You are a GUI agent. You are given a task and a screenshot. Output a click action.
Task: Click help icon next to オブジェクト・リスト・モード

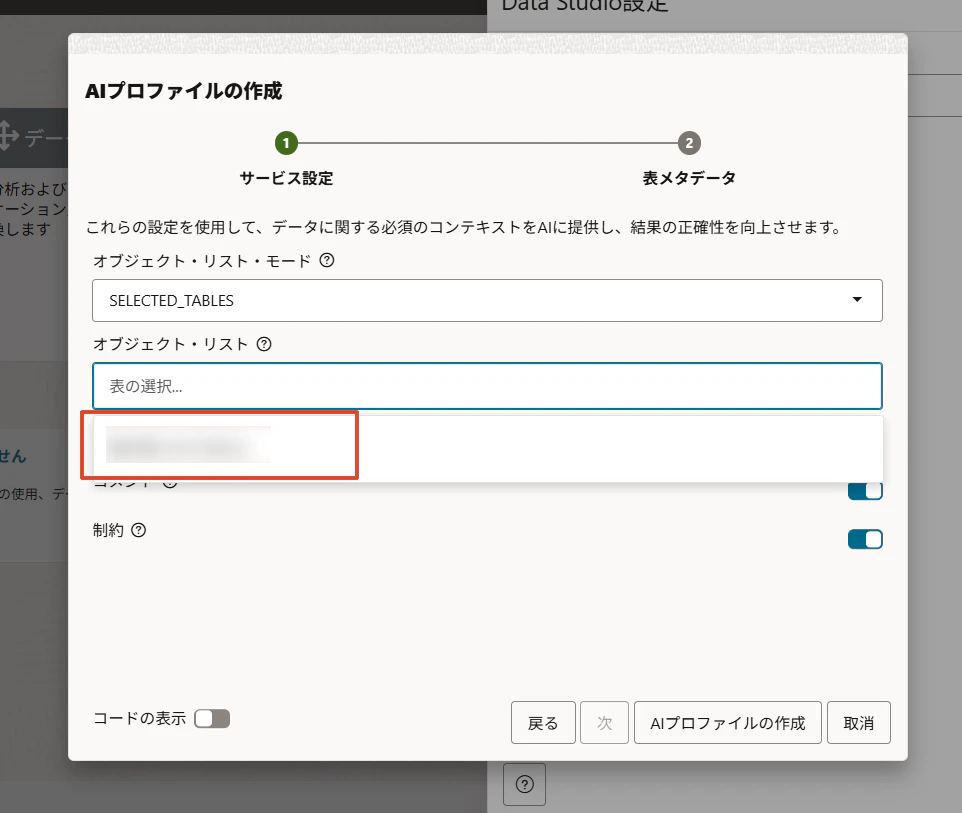click(327, 260)
